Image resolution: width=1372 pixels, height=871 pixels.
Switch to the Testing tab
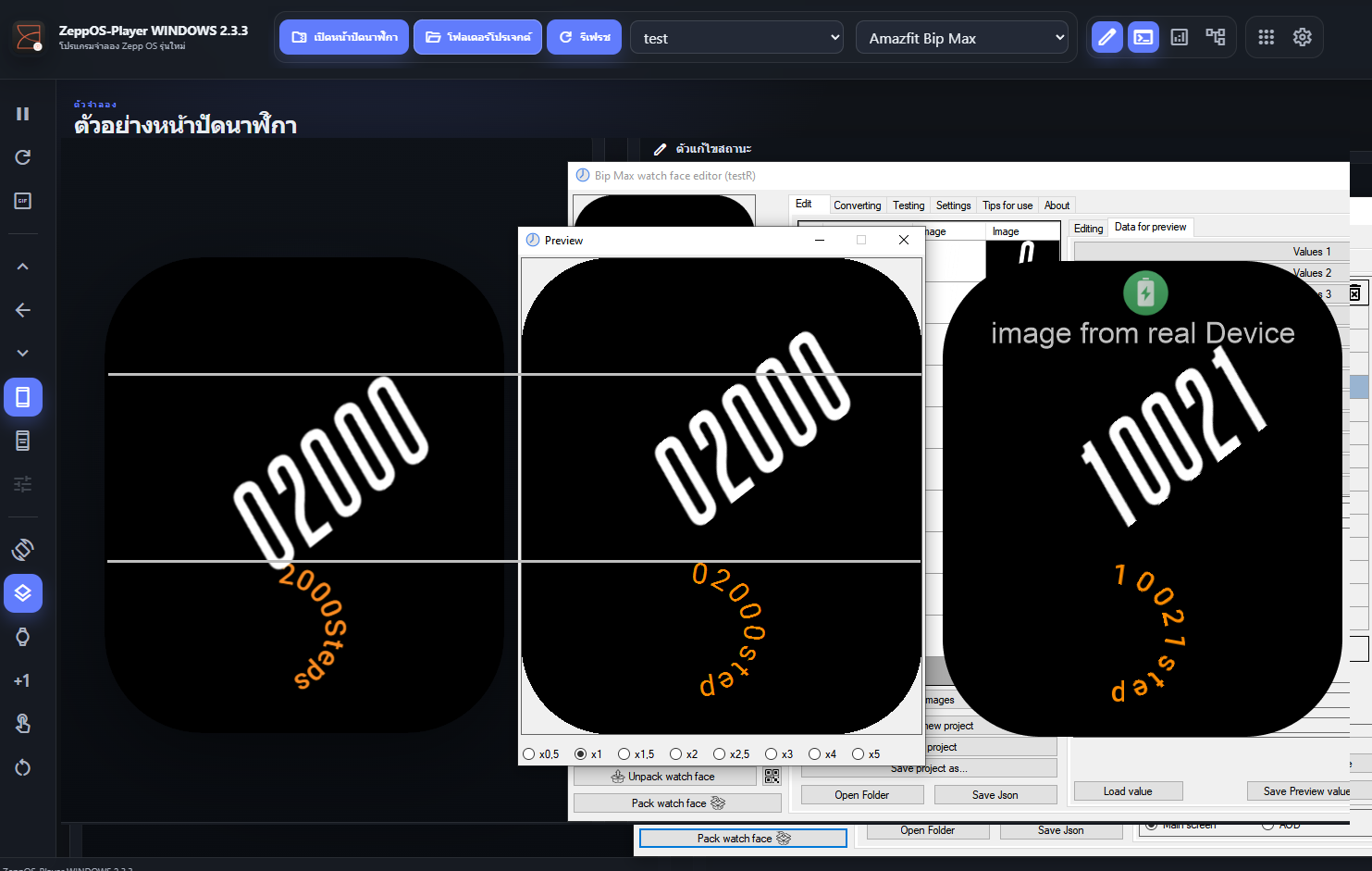[x=908, y=205]
